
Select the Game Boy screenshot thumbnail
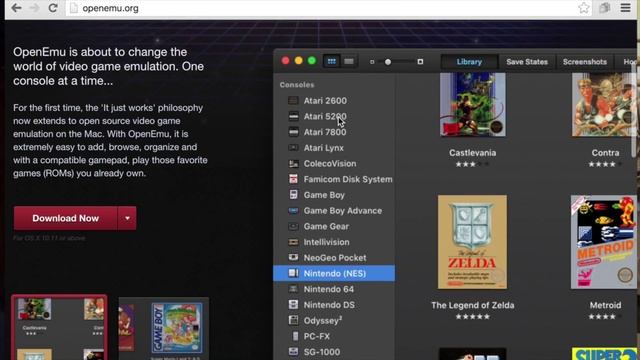pyautogui.click(x=164, y=329)
